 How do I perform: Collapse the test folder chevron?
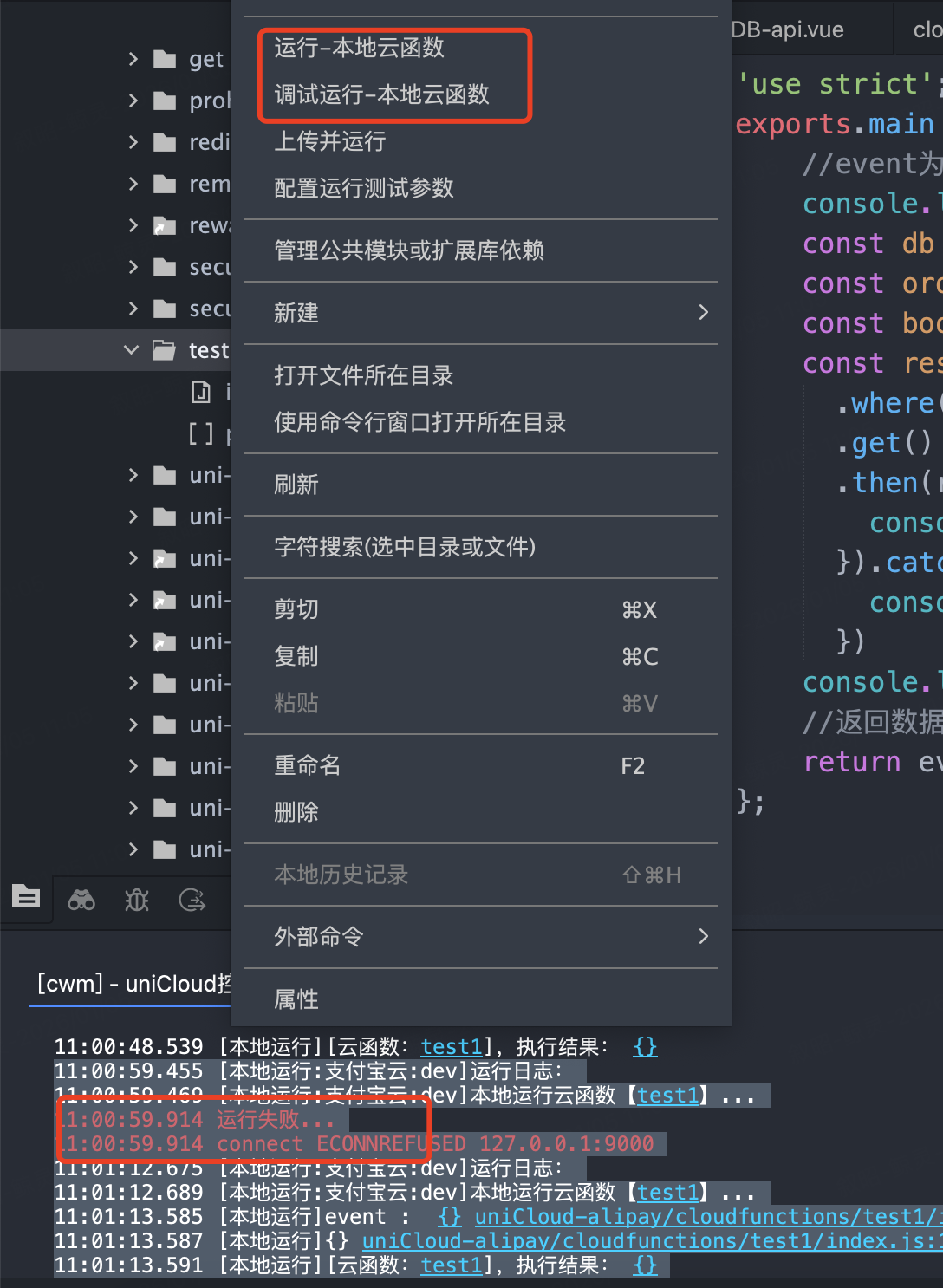pos(132,350)
